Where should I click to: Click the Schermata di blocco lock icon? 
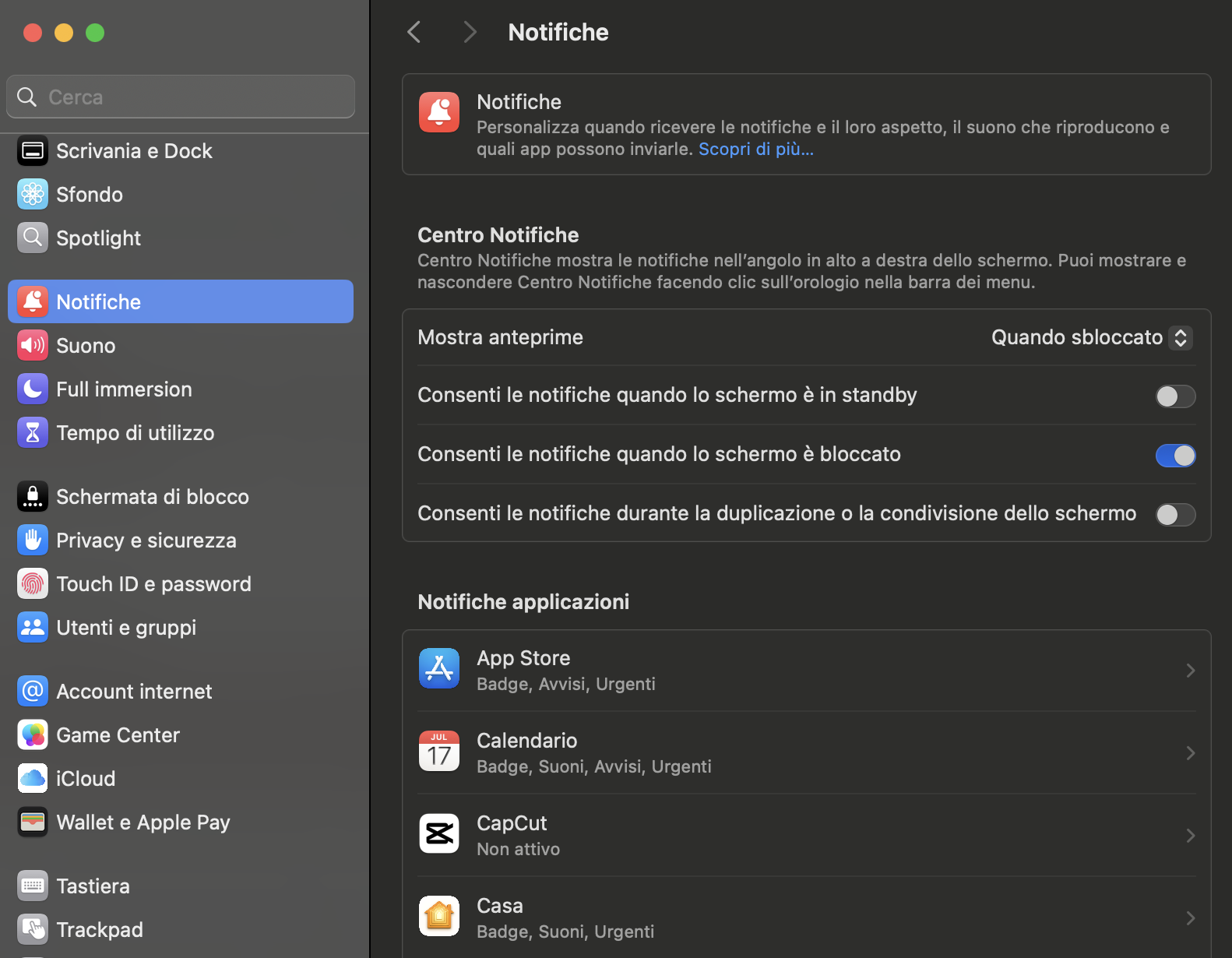coord(33,497)
